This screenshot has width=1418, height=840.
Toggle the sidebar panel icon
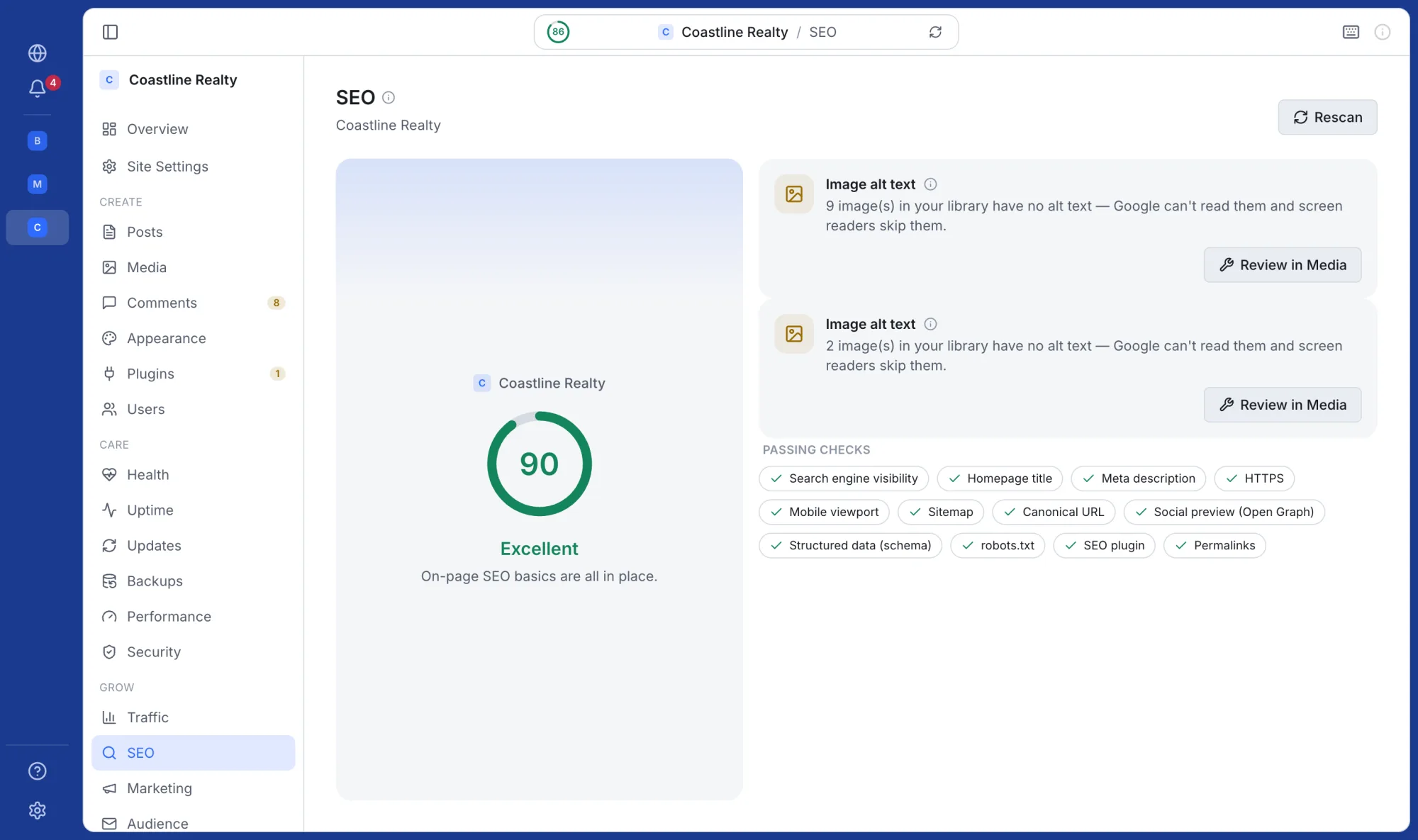point(110,32)
